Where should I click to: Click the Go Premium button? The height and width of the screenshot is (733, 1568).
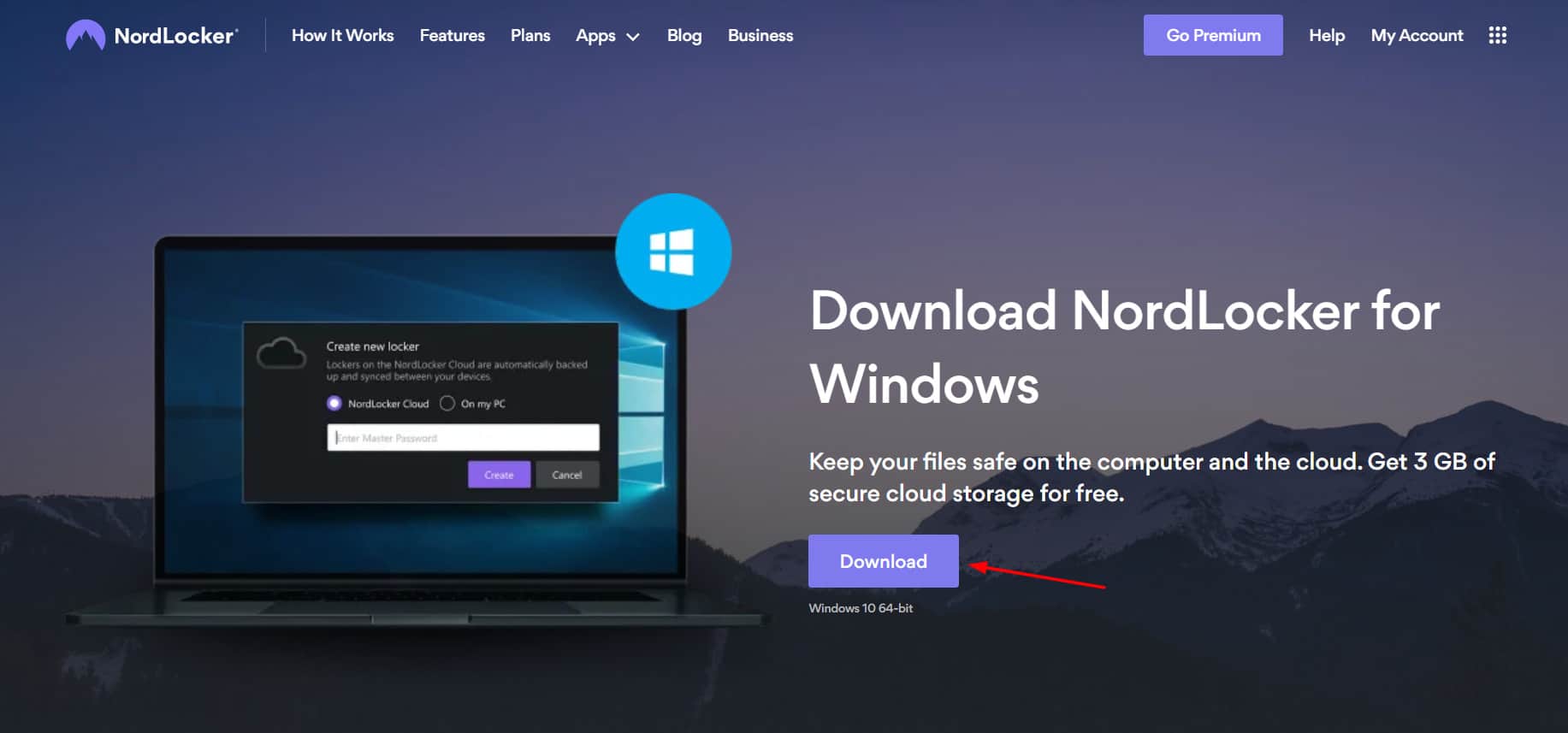pyautogui.click(x=1213, y=35)
